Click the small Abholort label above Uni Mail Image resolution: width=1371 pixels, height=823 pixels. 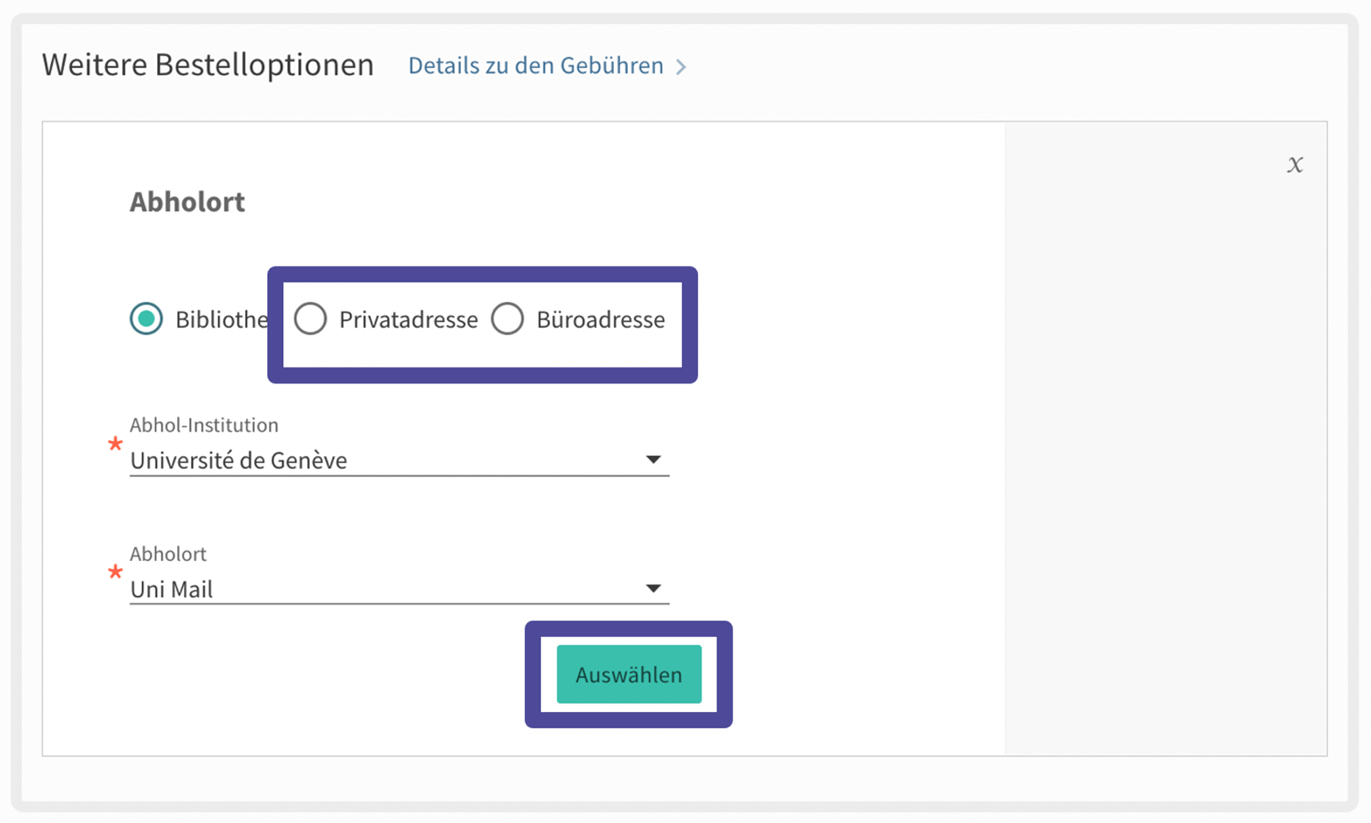tap(168, 554)
